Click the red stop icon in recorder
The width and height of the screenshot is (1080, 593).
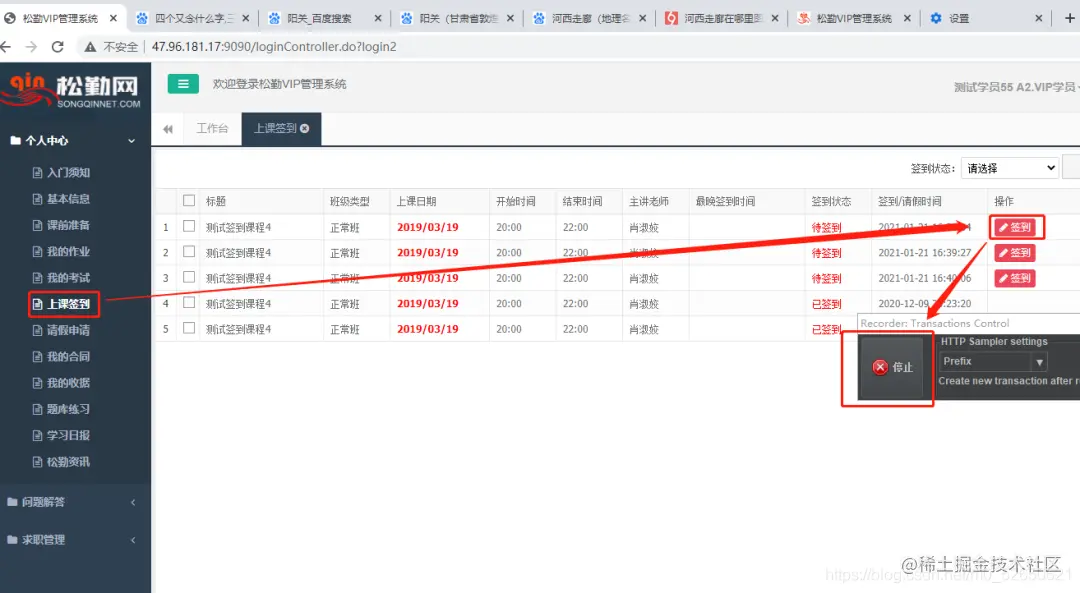coord(880,367)
